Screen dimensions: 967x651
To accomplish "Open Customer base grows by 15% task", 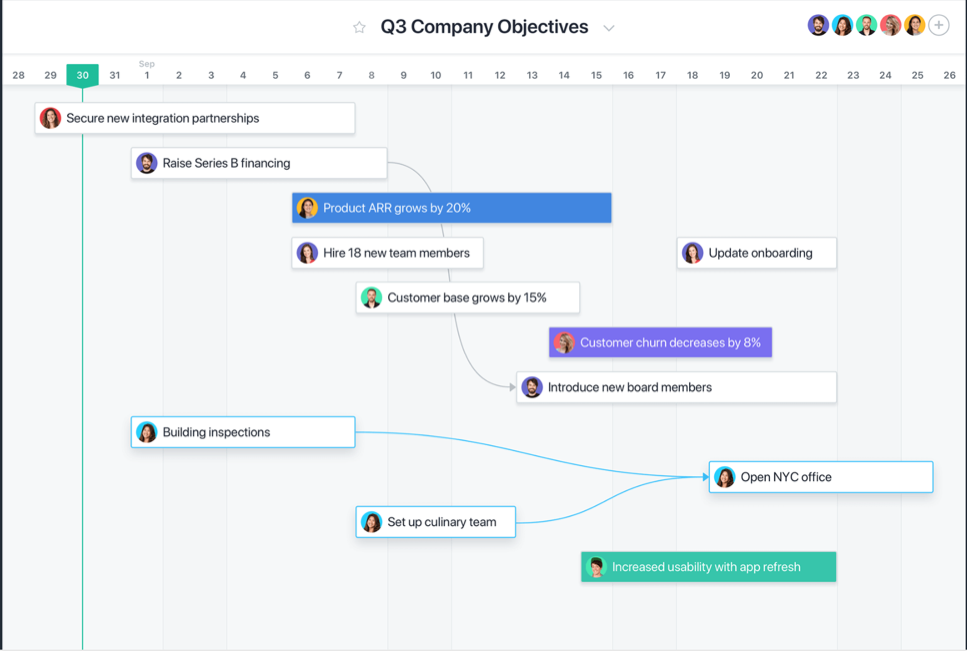I will tap(467, 298).
